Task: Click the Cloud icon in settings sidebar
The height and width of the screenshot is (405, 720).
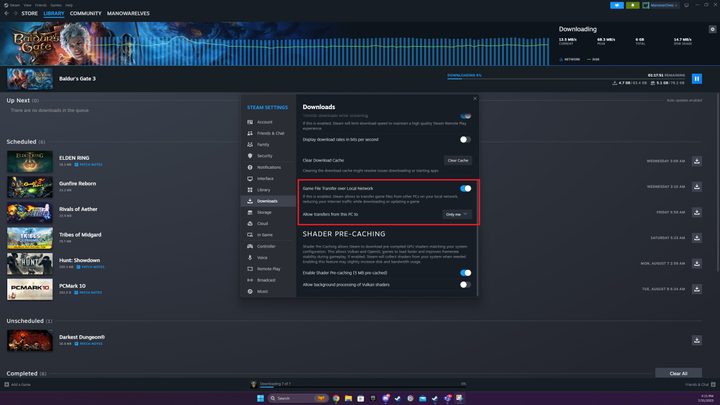Action: coord(250,224)
